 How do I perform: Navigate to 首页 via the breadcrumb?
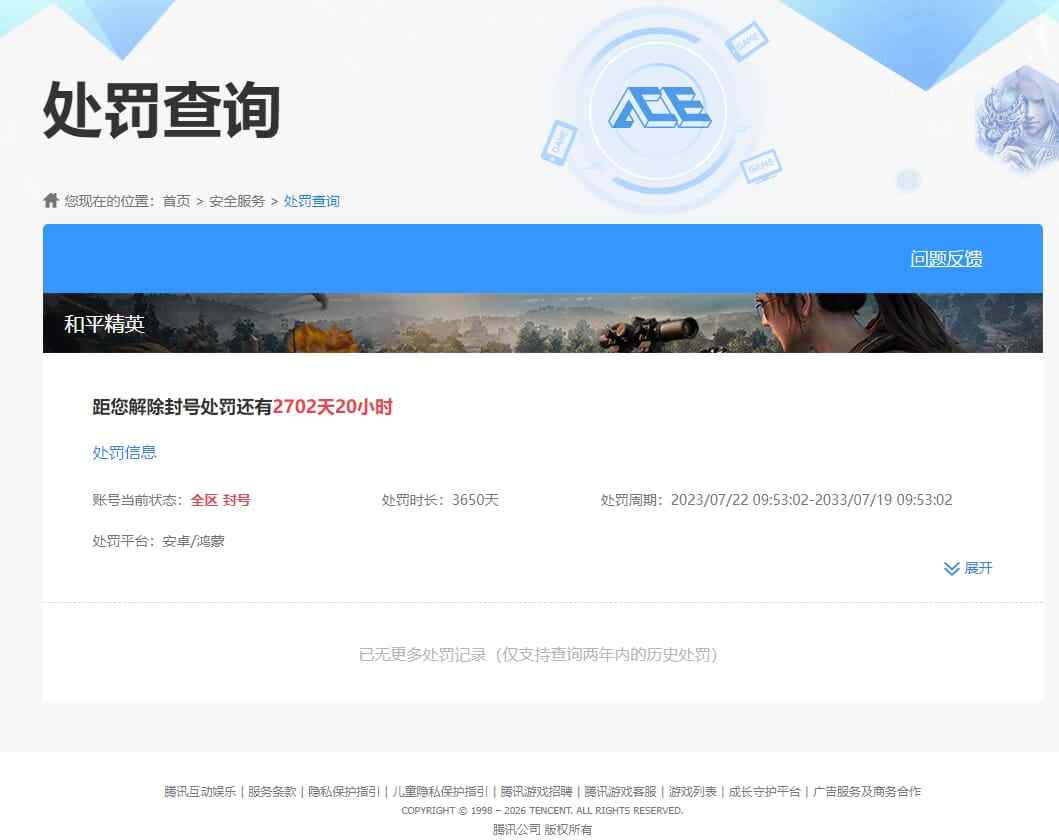pyautogui.click(x=174, y=200)
